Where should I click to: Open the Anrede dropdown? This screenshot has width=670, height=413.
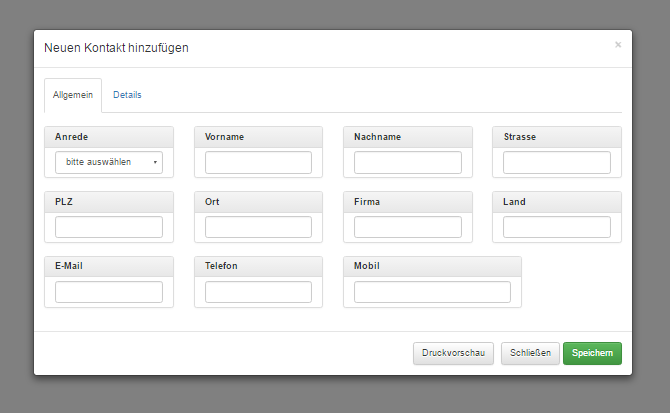tap(109, 162)
